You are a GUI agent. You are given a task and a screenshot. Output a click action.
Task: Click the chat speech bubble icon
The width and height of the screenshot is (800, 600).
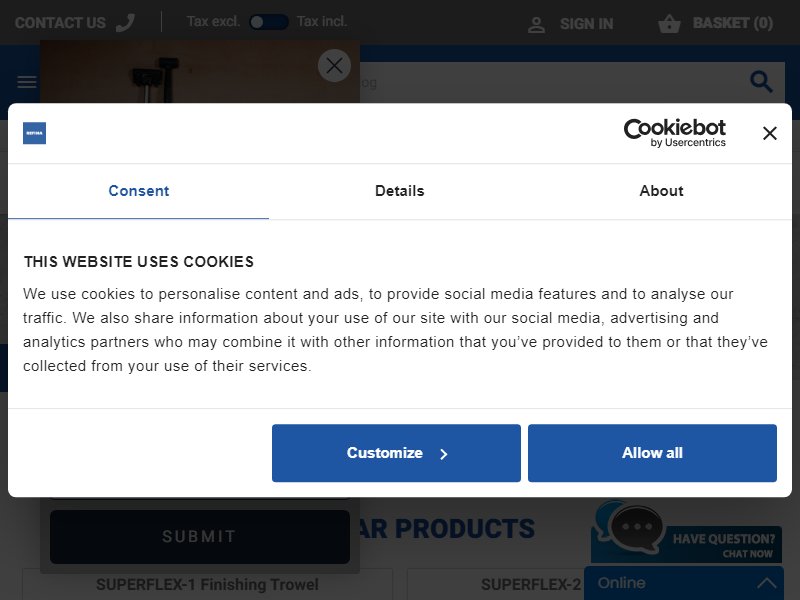click(636, 529)
